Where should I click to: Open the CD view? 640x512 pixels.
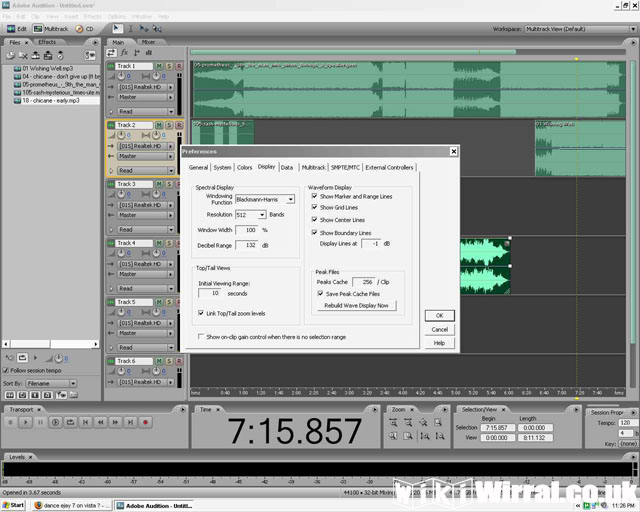[84, 29]
